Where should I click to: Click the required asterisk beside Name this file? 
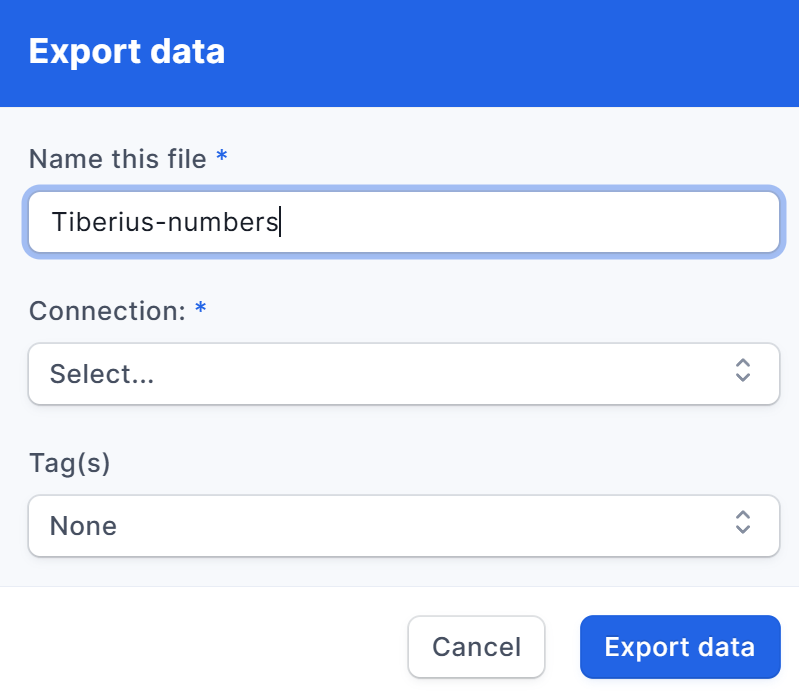222,155
